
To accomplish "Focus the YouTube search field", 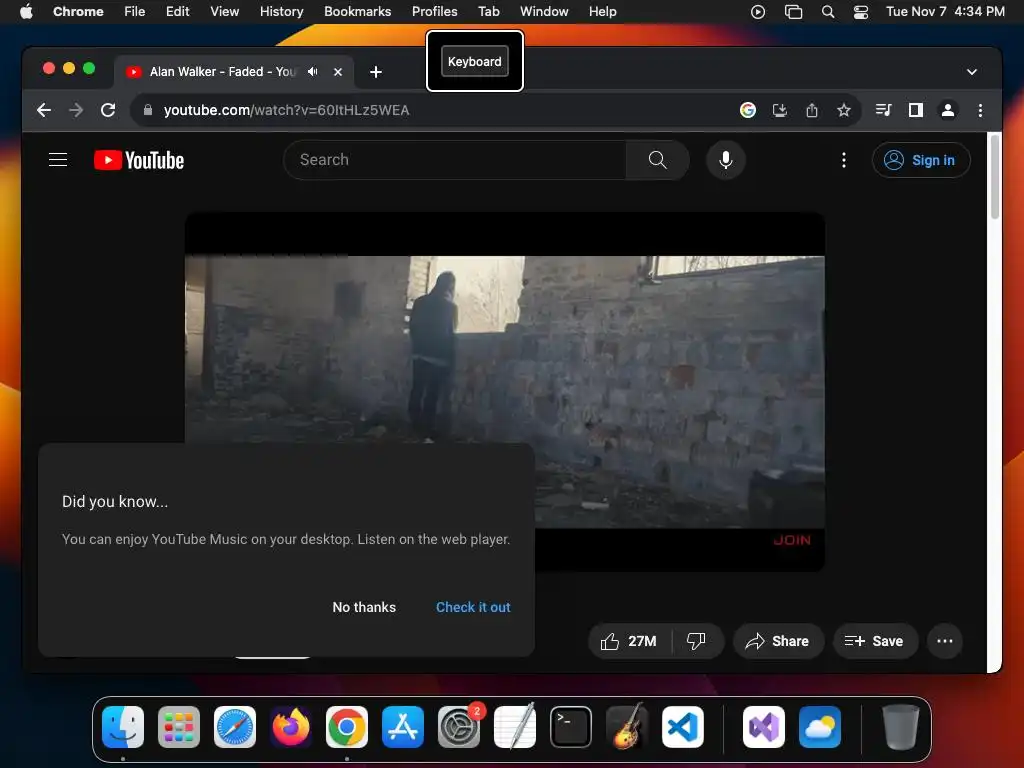I will point(455,160).
